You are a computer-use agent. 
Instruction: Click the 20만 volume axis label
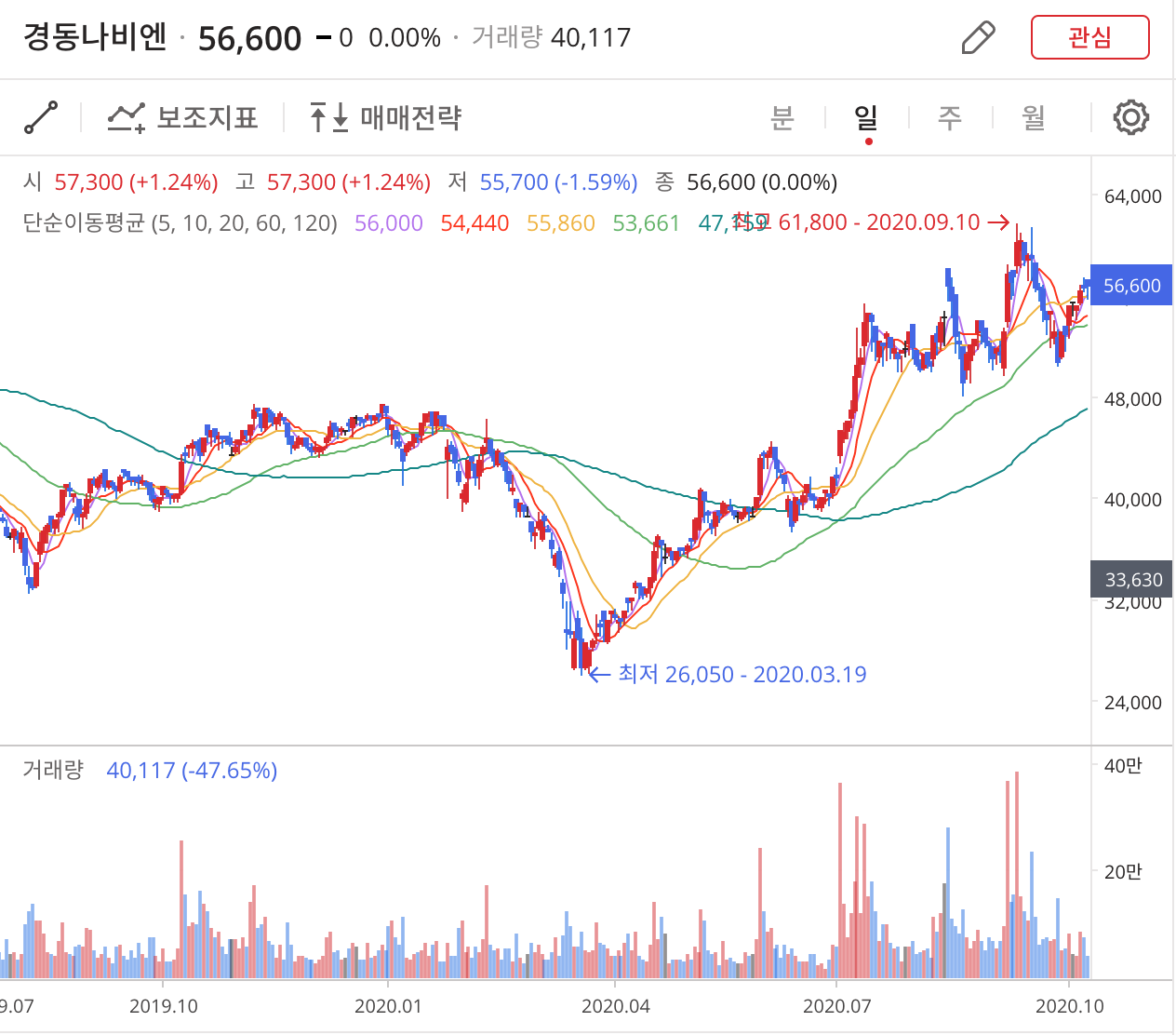[1123, 872]
